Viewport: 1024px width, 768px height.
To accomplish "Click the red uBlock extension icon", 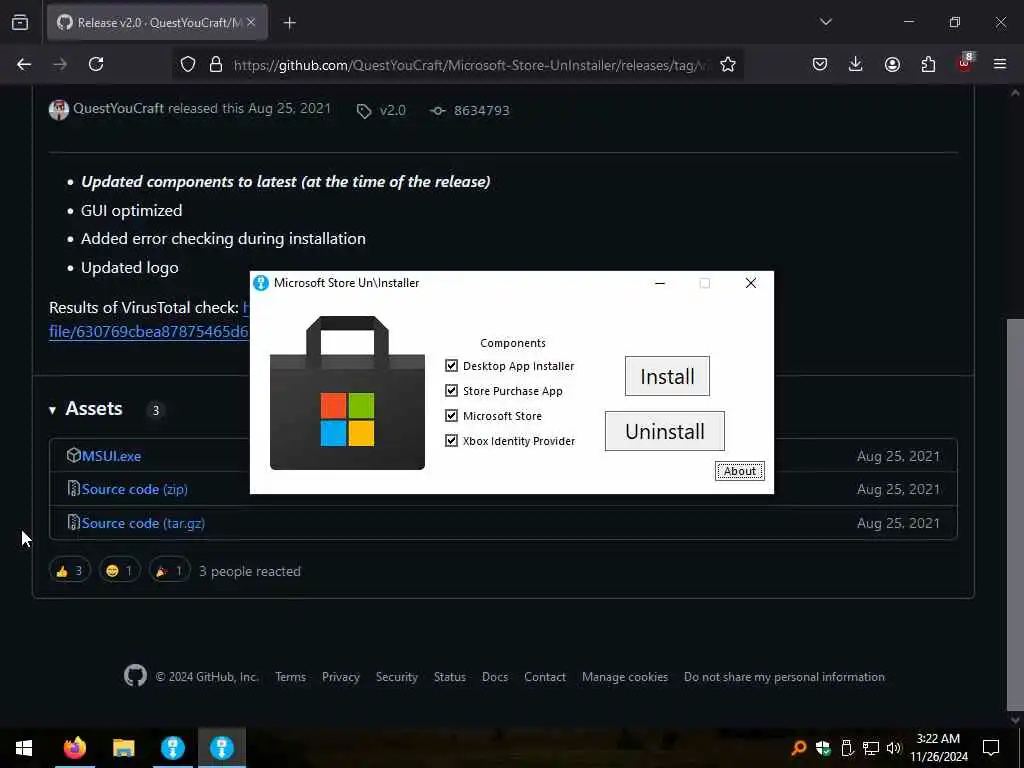I will click(965, 63).
